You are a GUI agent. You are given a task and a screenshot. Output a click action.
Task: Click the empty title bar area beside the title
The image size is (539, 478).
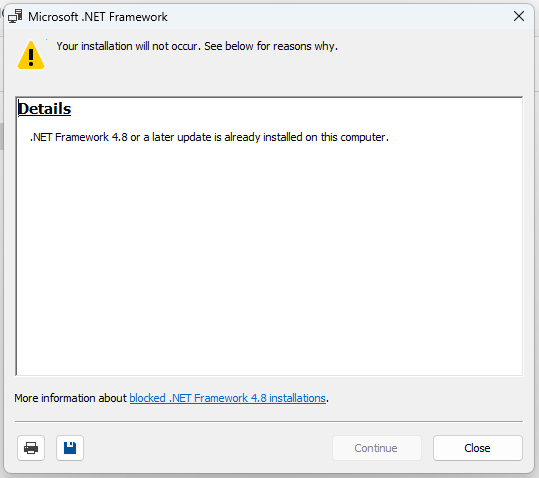tap(337, 16)
